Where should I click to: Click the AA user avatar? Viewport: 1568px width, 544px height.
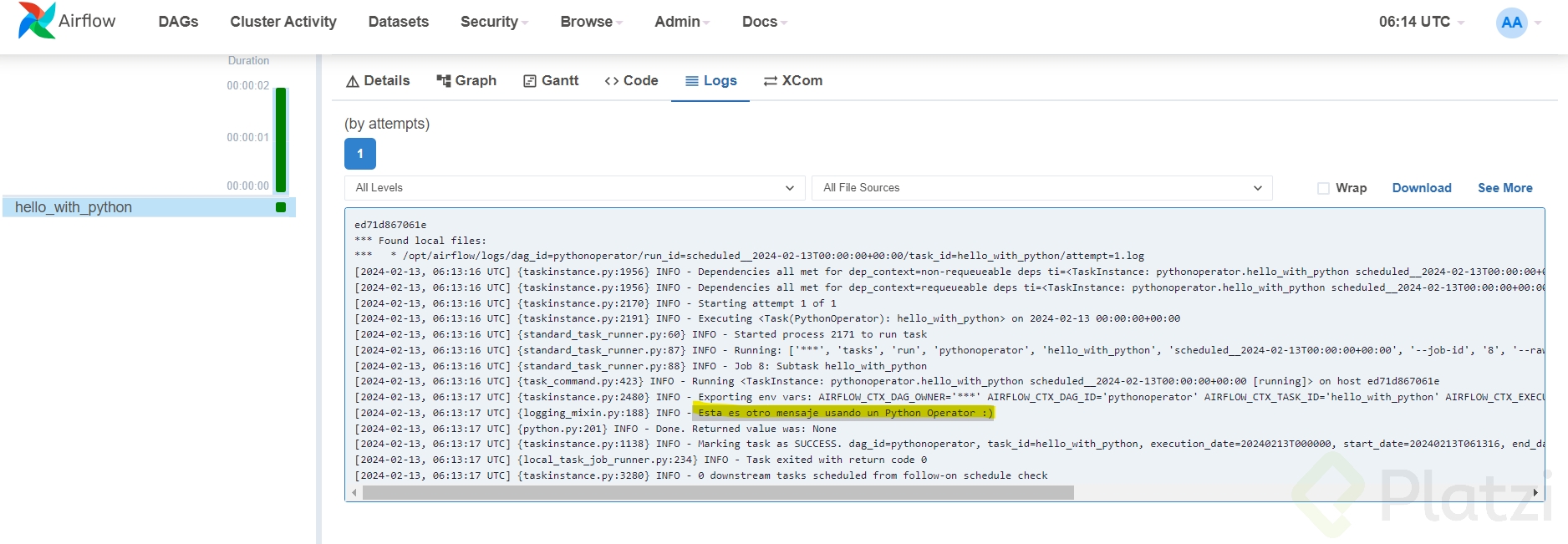(x=1511, y=23)
